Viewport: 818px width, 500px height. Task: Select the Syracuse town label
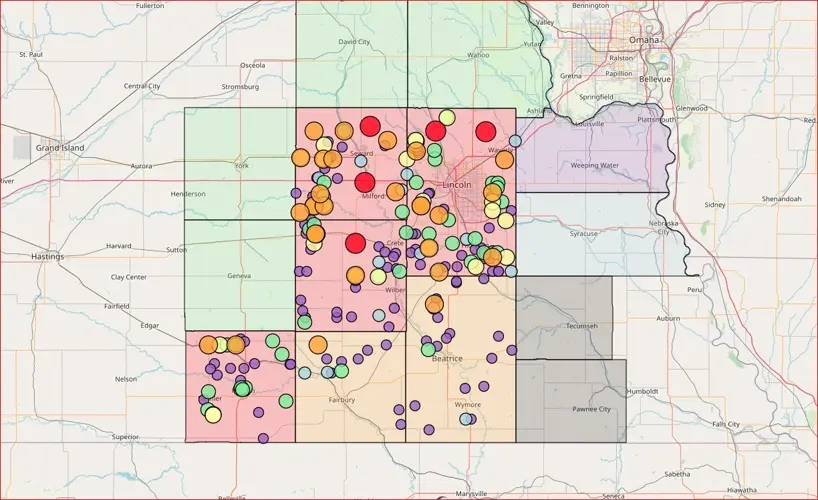pos(583,233)
